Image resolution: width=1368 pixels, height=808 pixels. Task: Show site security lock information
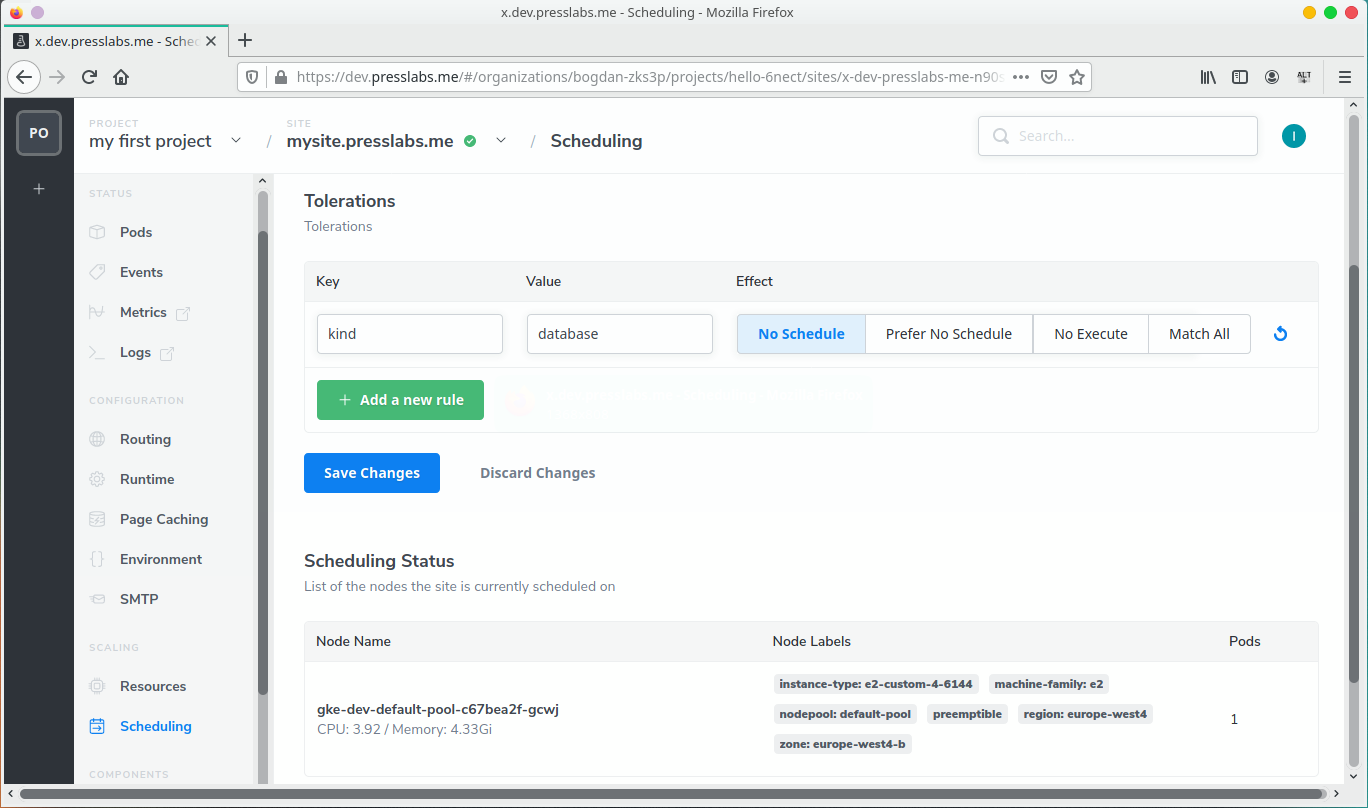279,77
